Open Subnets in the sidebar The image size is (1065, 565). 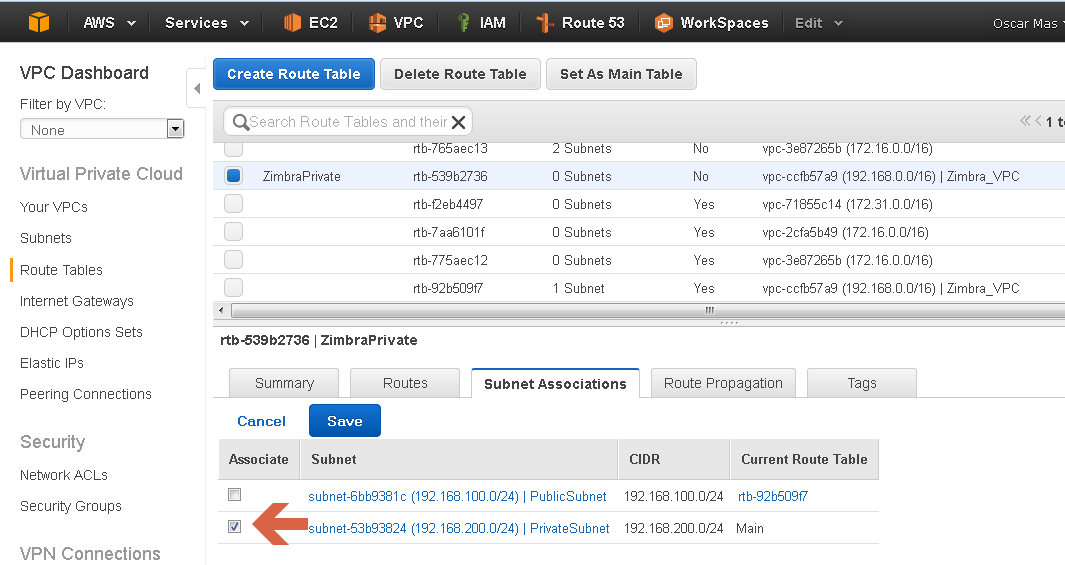46,238
